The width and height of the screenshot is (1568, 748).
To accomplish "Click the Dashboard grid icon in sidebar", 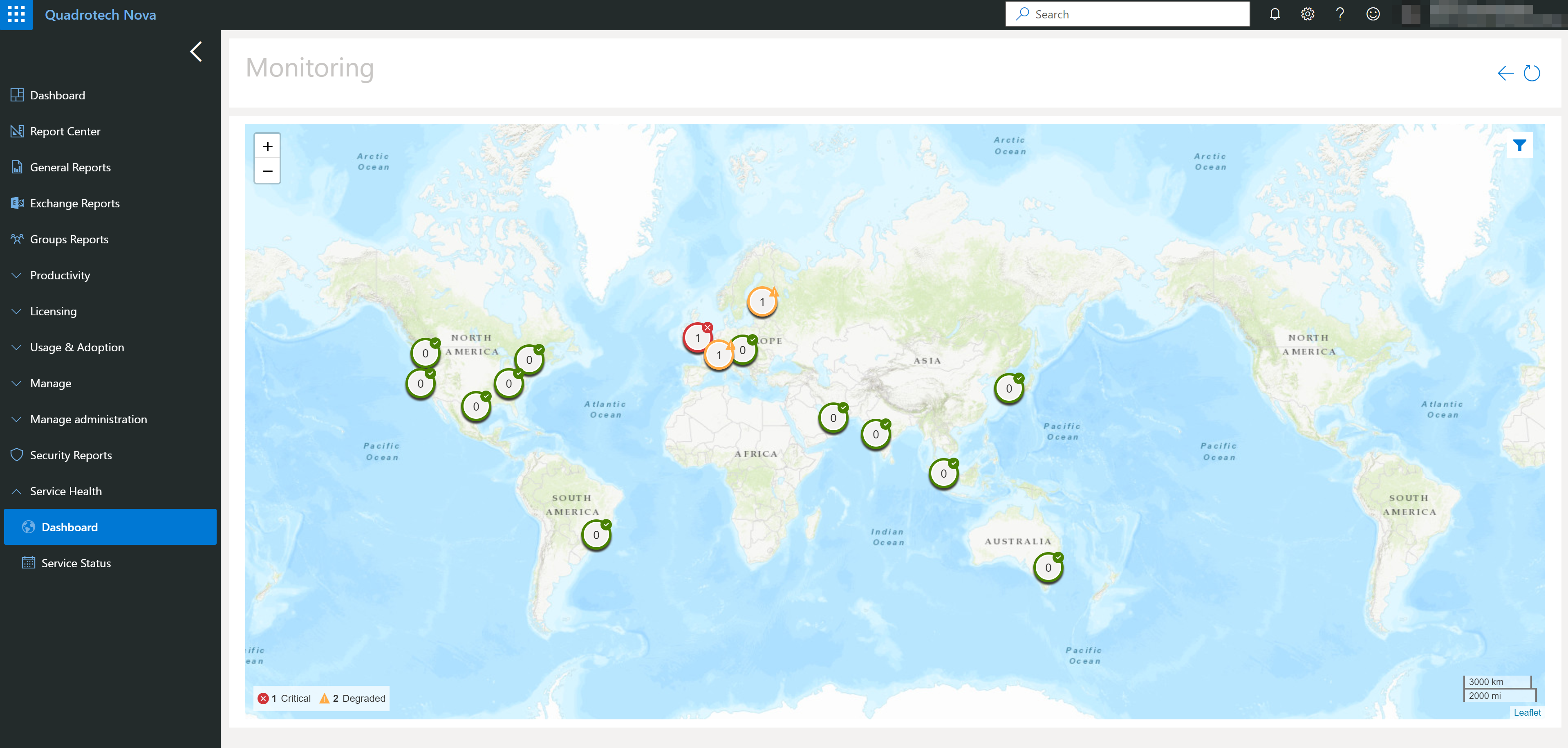I will [17, 95].
